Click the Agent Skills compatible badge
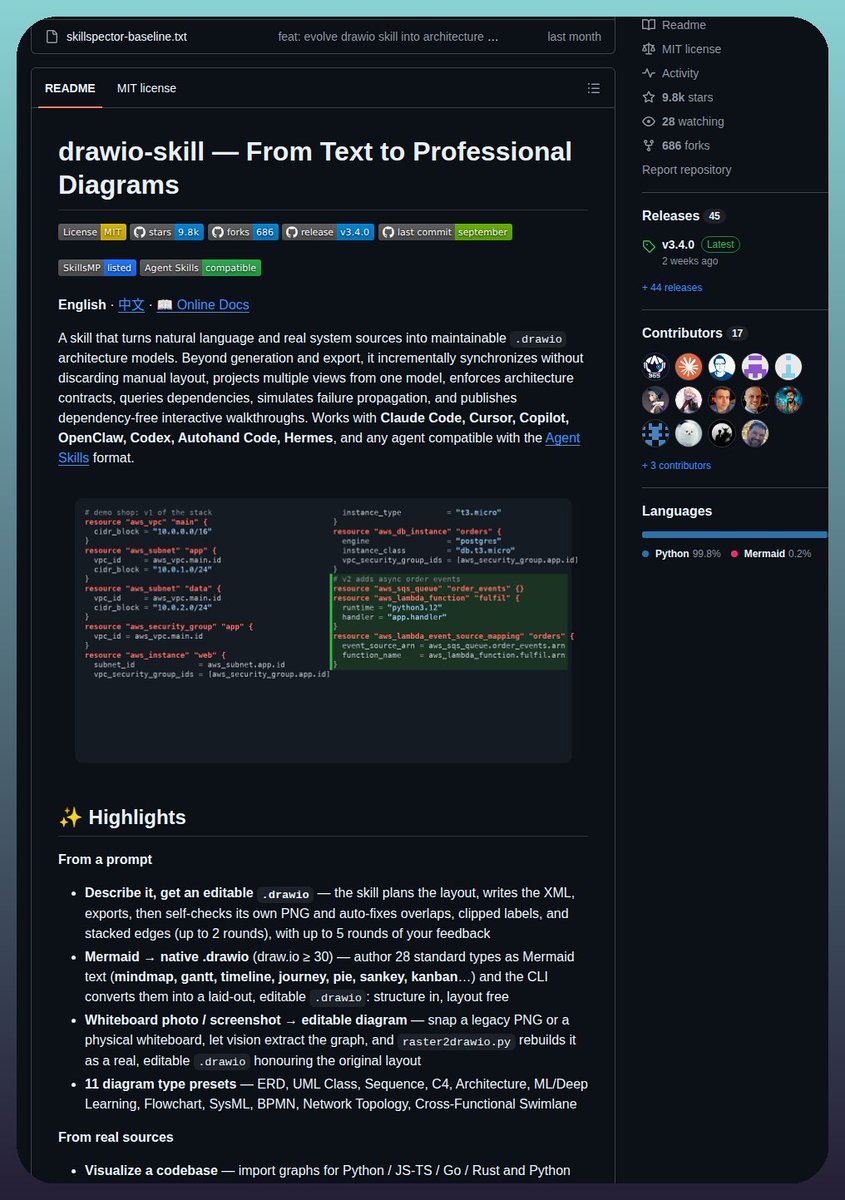The width and height of the screenshot is (845, 1200). [200, 268]
